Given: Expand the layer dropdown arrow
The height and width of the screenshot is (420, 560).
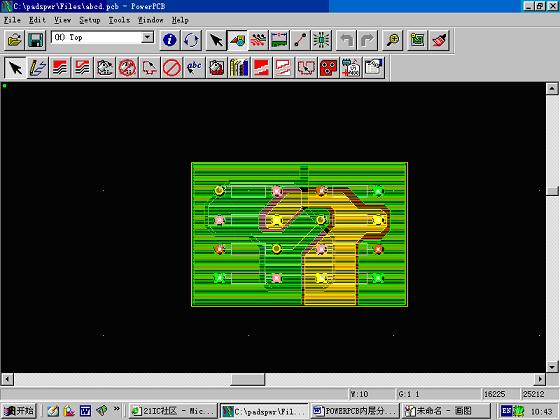Looking at the screenshot, I should click(148, 37).
